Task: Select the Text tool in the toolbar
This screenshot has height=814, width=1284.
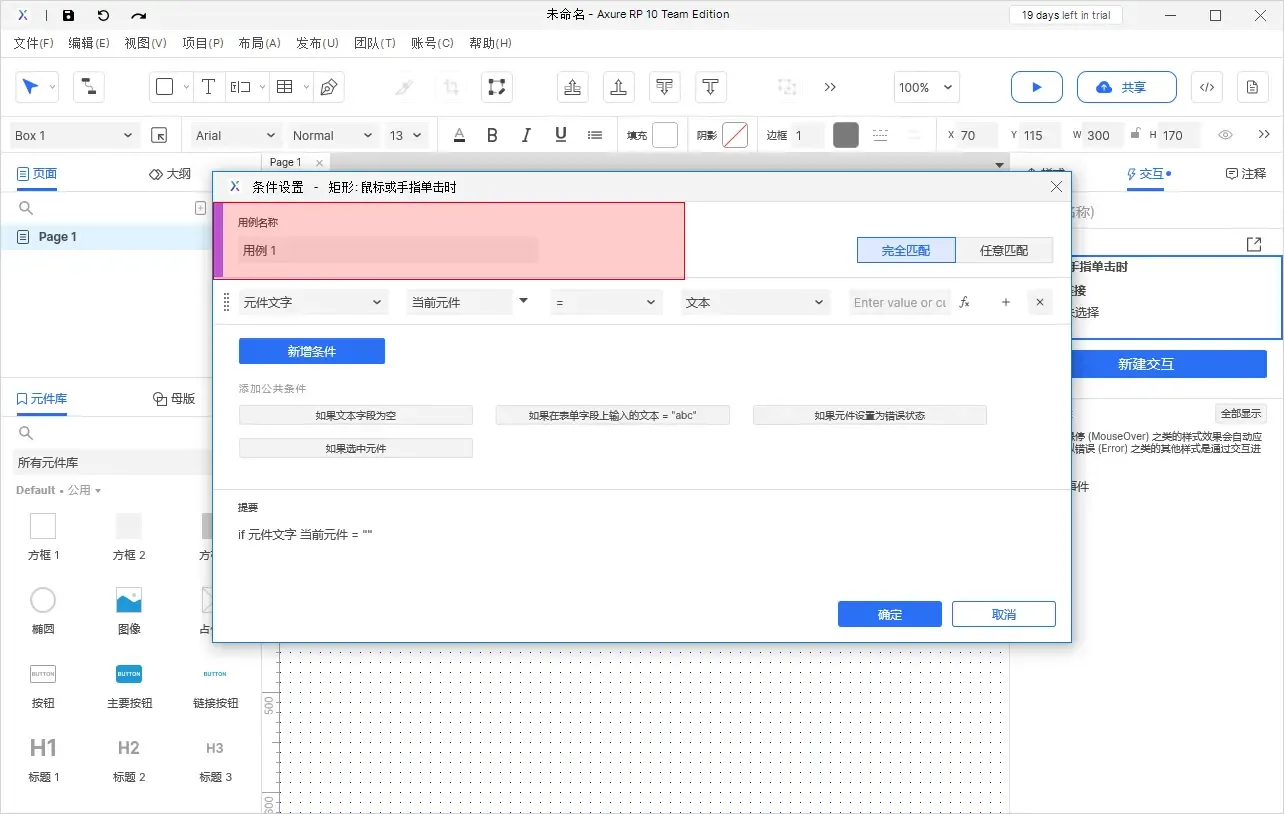Action: tap(208, 87)
